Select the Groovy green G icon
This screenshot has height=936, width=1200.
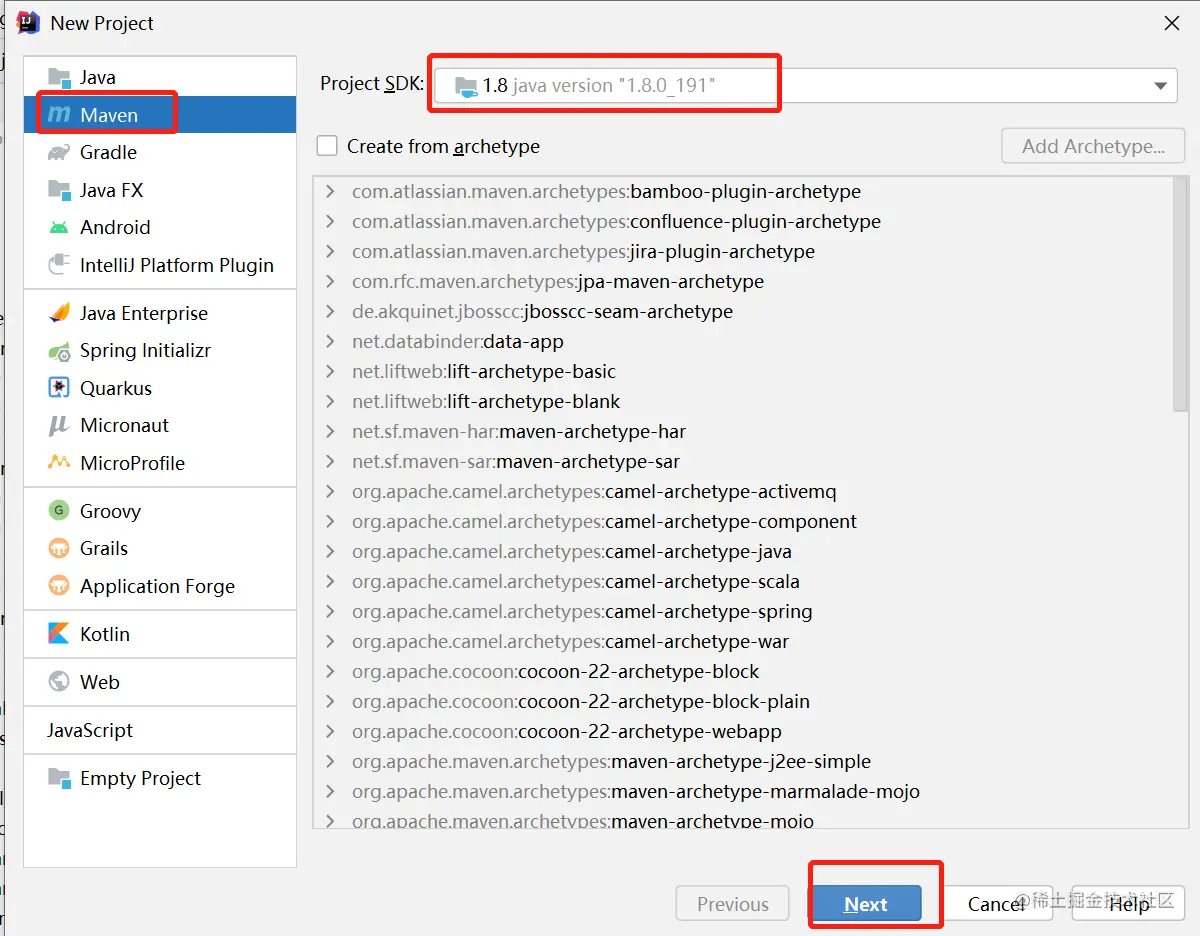(60, 511)
